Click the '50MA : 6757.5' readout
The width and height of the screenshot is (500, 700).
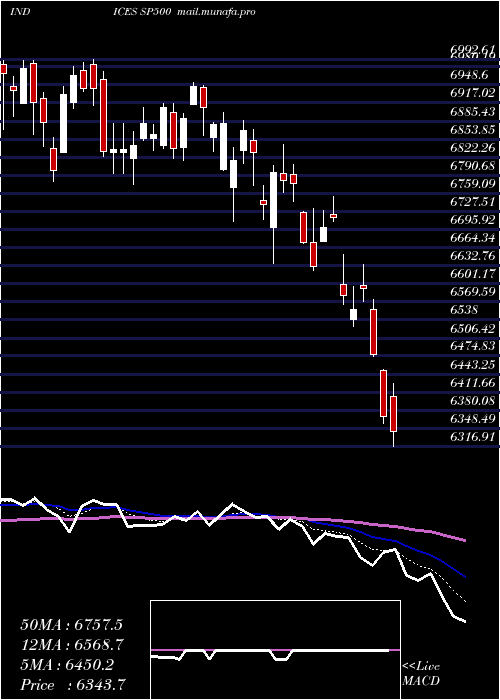71,625
